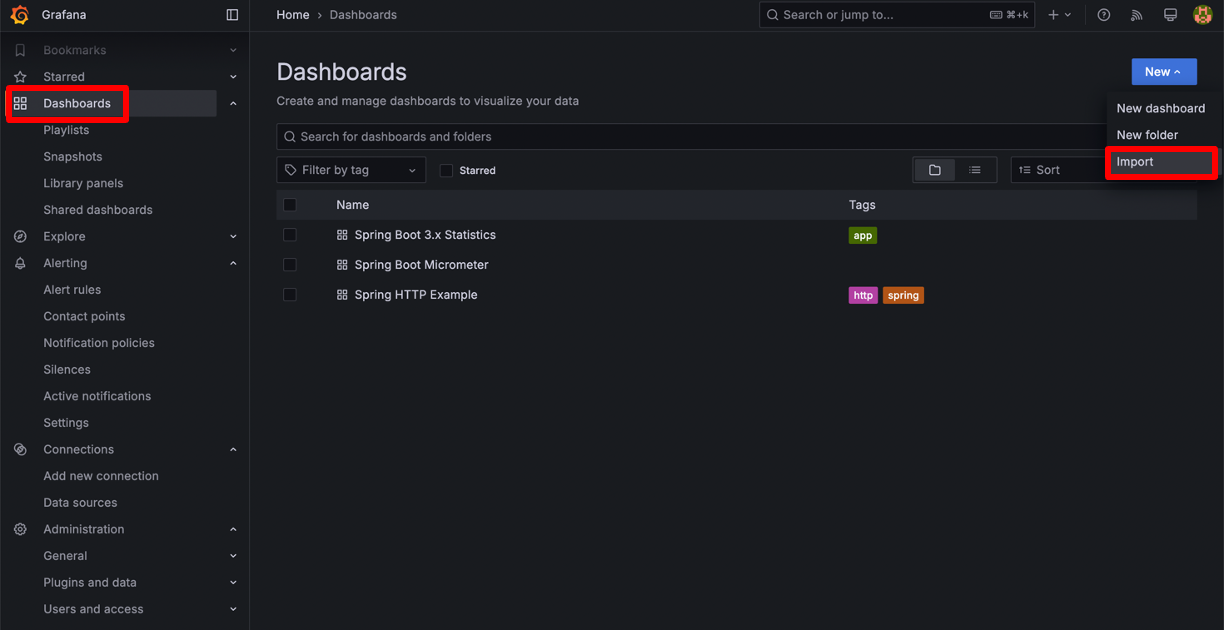Enable the Starred filter checkbox
This screenshot has width=1224, height=630.
point(447,171)
